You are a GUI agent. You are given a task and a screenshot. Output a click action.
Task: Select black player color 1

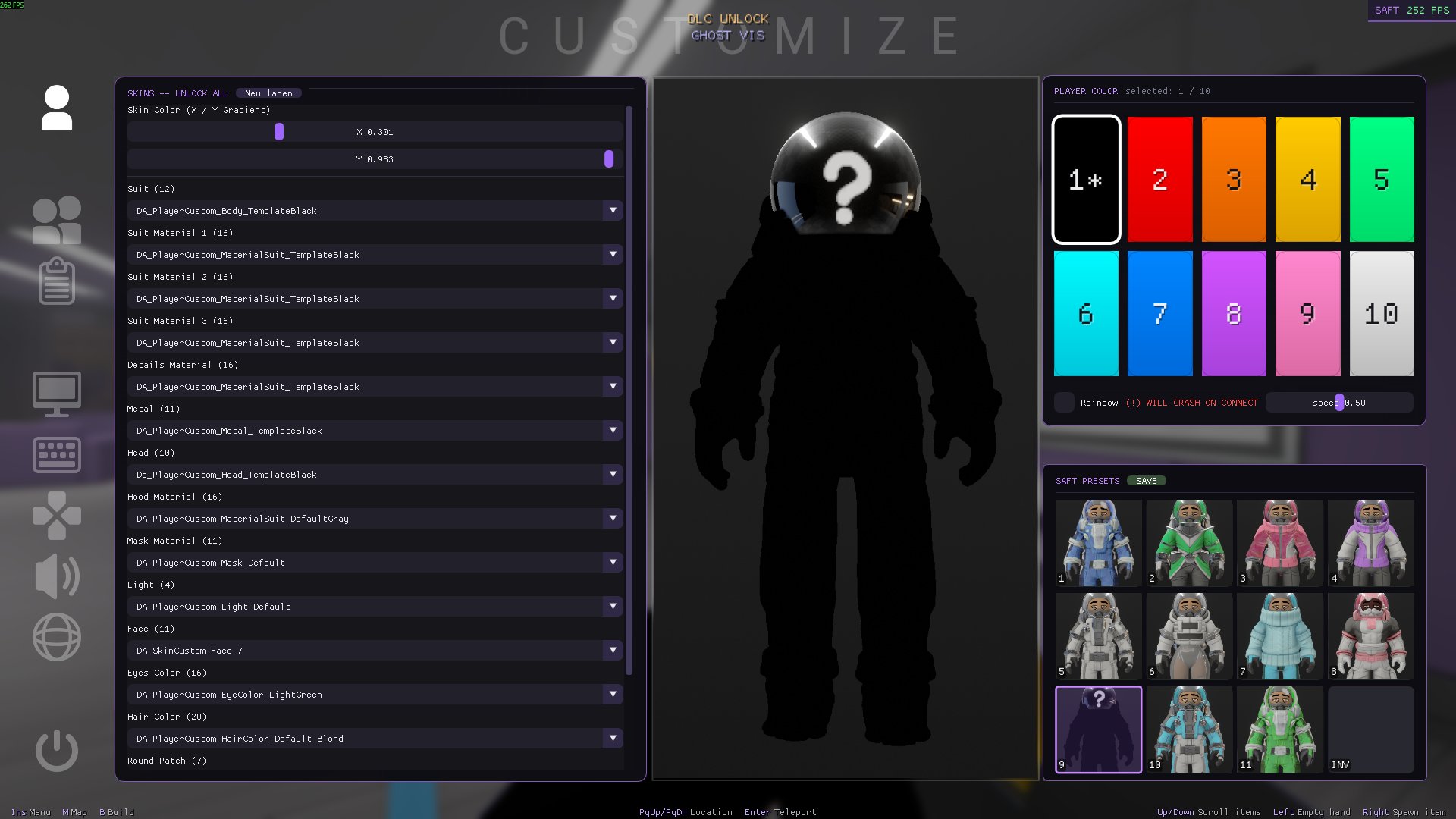point(1086,180)
